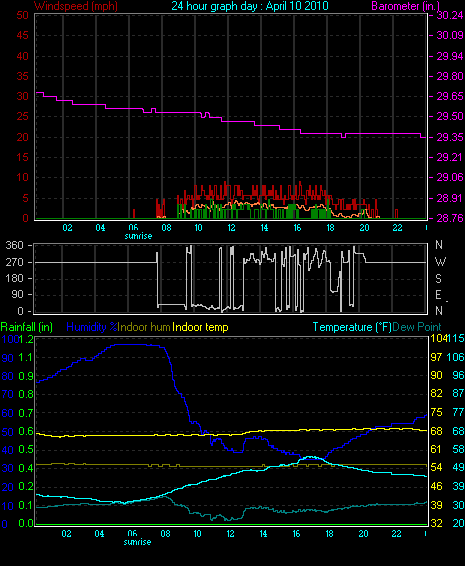Click the green 1.1 rainfall scale value

click(26, 357)
